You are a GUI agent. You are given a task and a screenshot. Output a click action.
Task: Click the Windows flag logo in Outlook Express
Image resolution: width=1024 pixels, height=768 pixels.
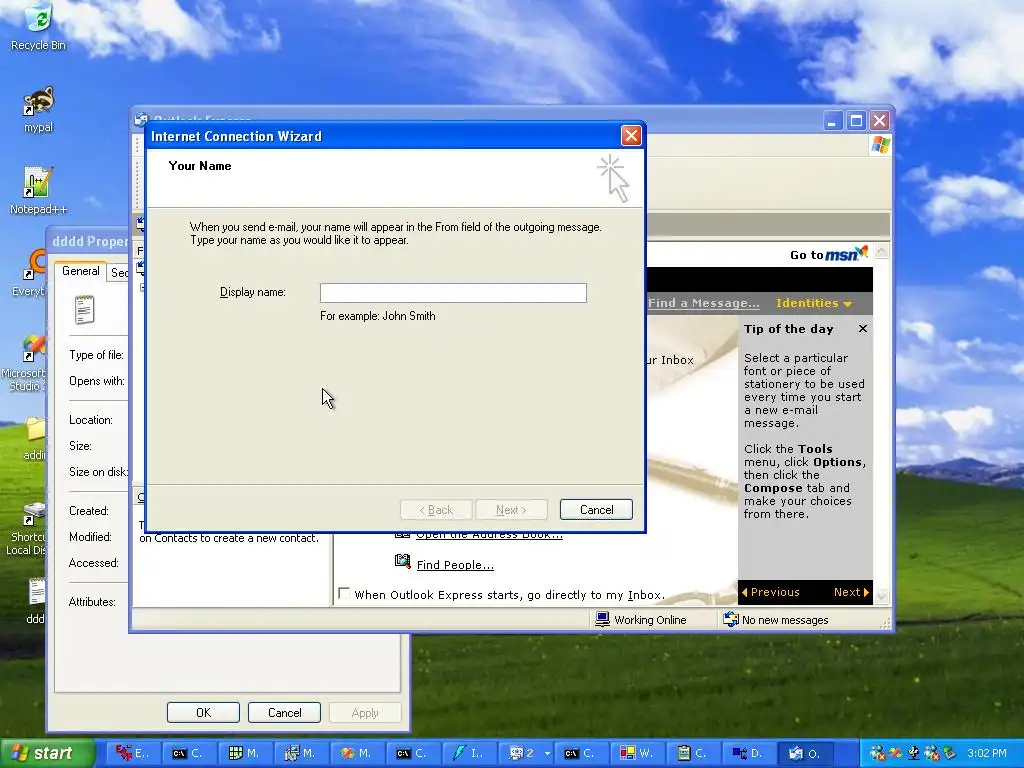(x=880, y=145)
